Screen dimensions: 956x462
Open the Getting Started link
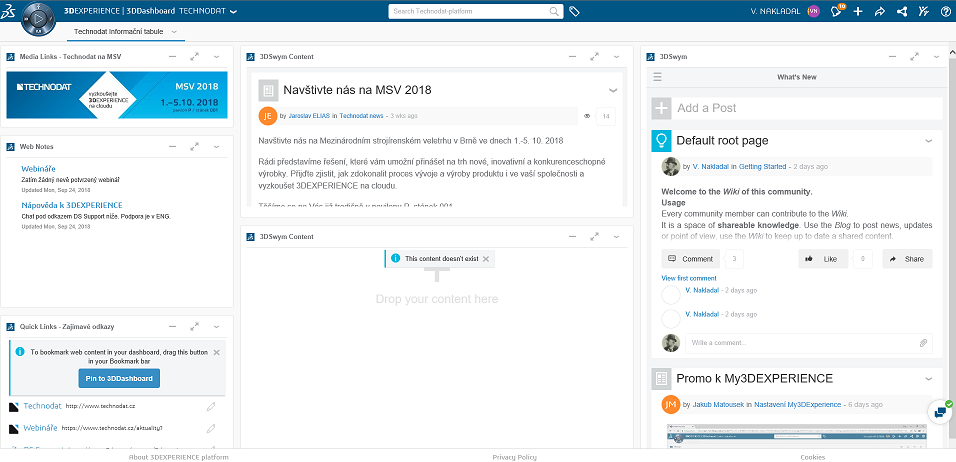pyautogui.click(x=762, y=166)
